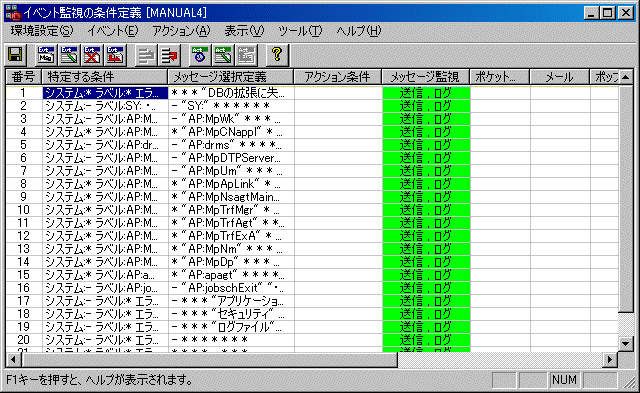Click row 15 システム:* ラベル:AP:a... condition cell

click(x=105, y=275)
